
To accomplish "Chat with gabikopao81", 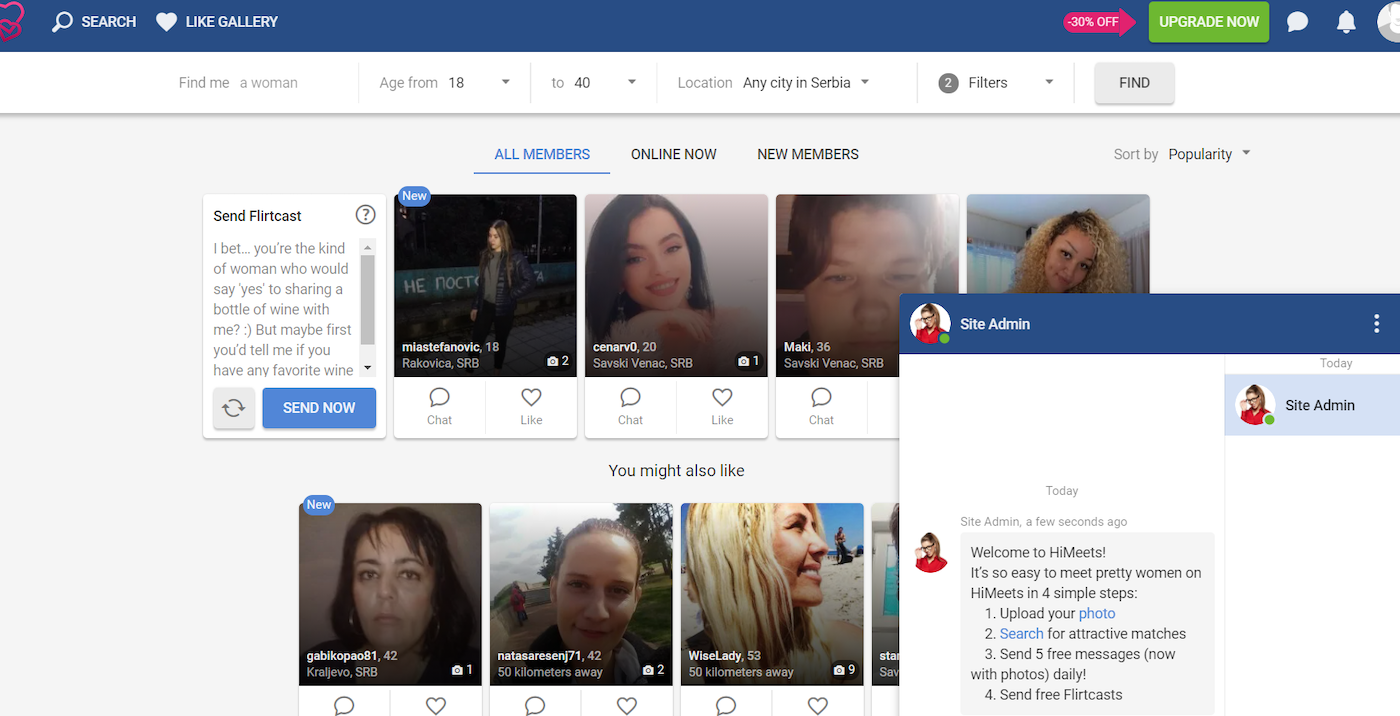I will [344, 704].
